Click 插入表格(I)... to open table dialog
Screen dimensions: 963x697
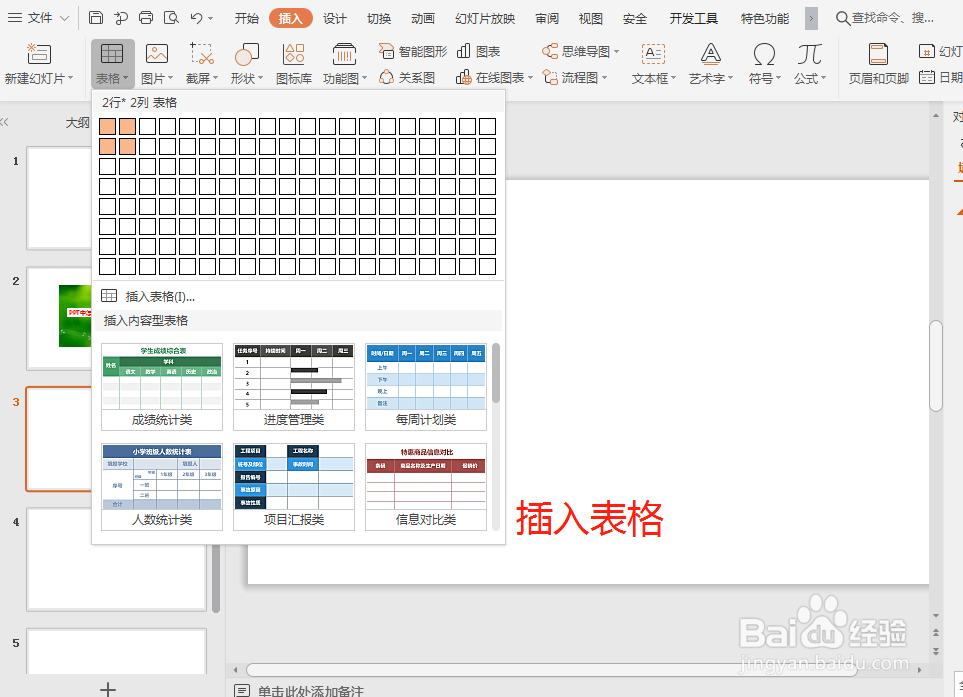coord(158,295)
